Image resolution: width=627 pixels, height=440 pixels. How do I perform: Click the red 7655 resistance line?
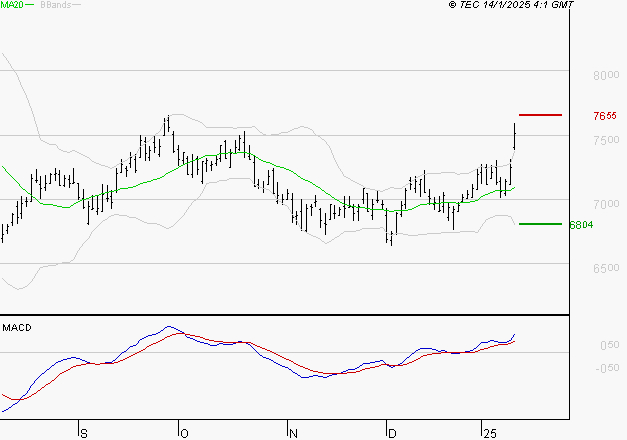pyautogui.click(x=540, y=115)
